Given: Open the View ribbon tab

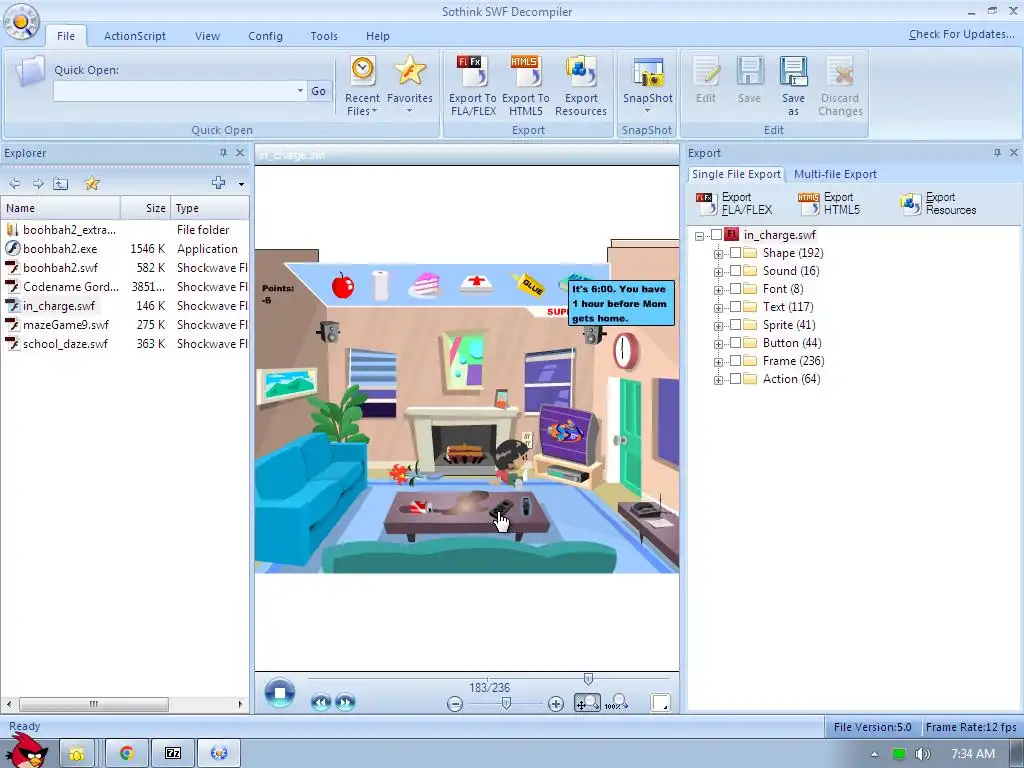Looking at the screenshot, I should (x=207, y=36).
